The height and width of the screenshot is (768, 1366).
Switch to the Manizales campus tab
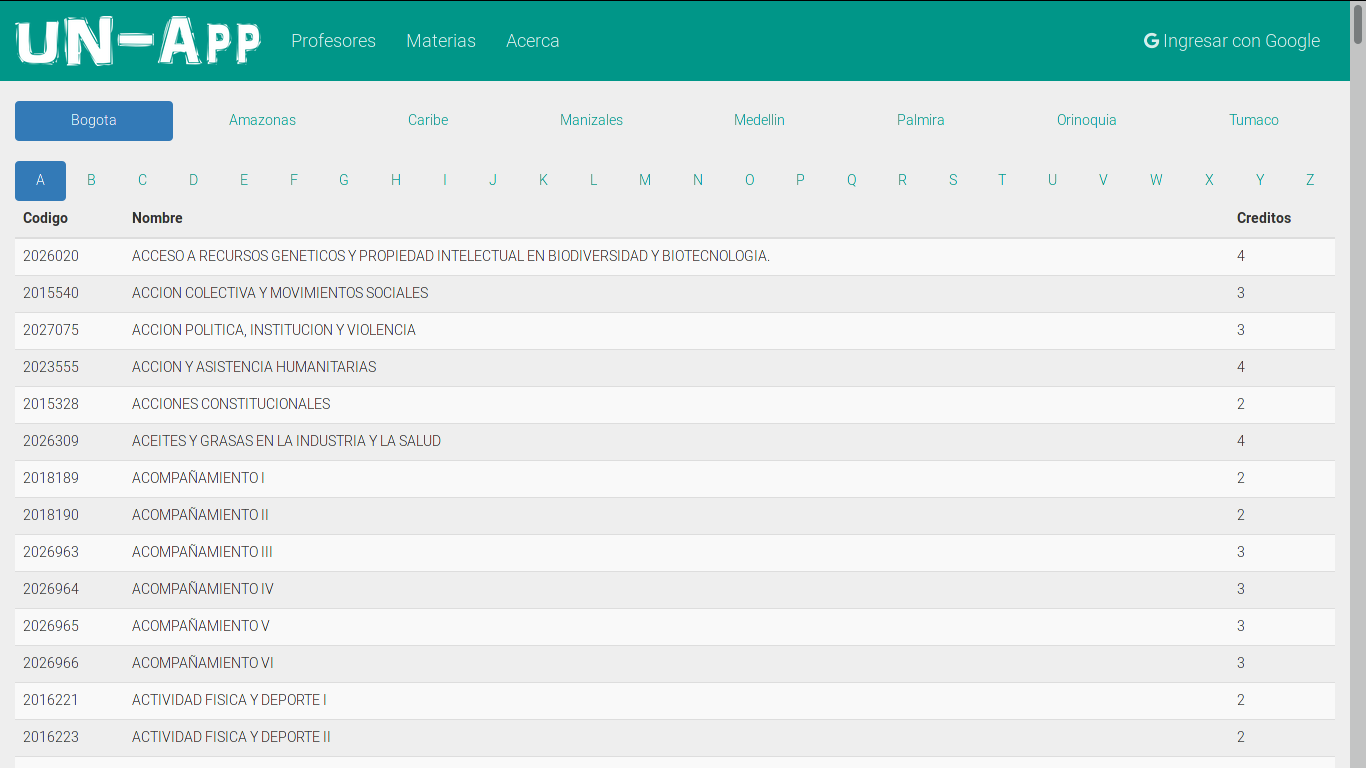(x=591, y=120)
